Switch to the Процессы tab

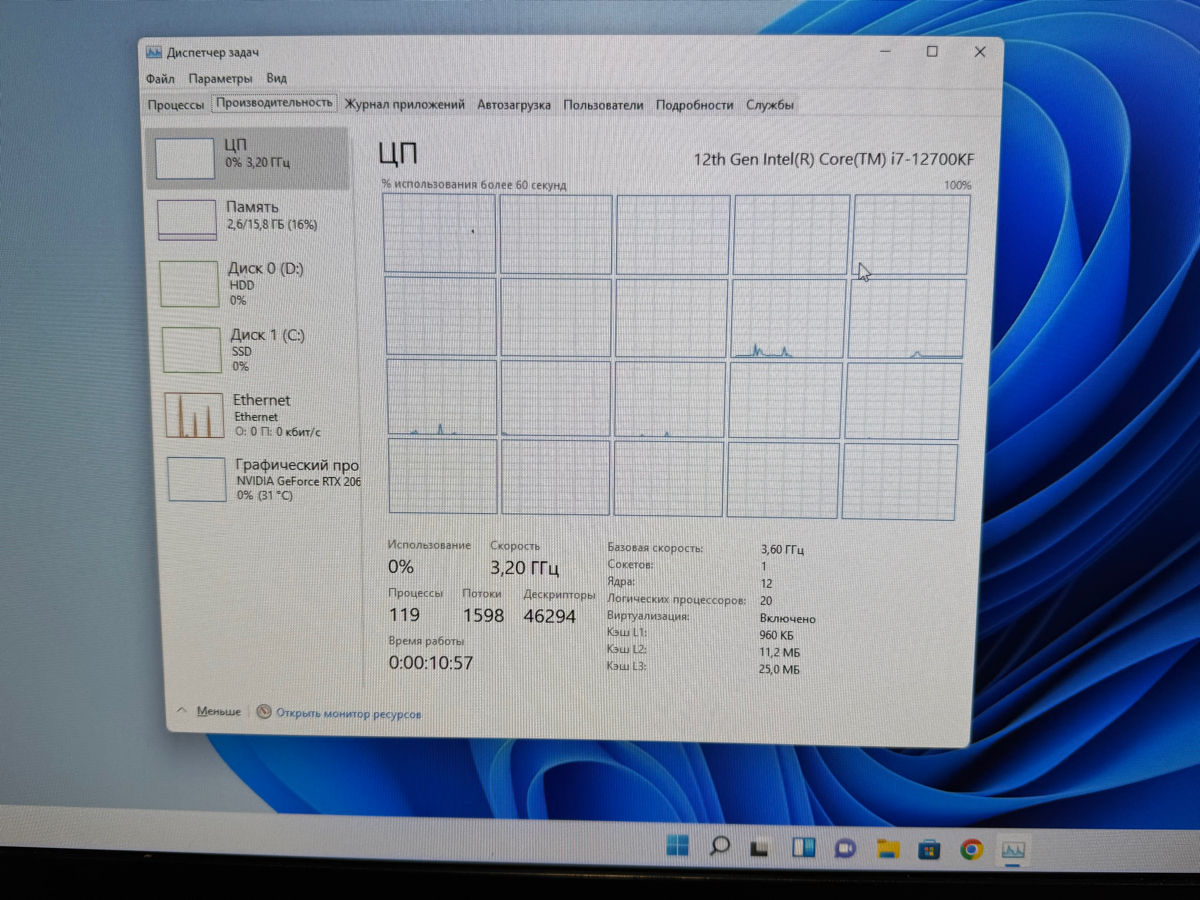pyautogui.click(x=176, y=104)
